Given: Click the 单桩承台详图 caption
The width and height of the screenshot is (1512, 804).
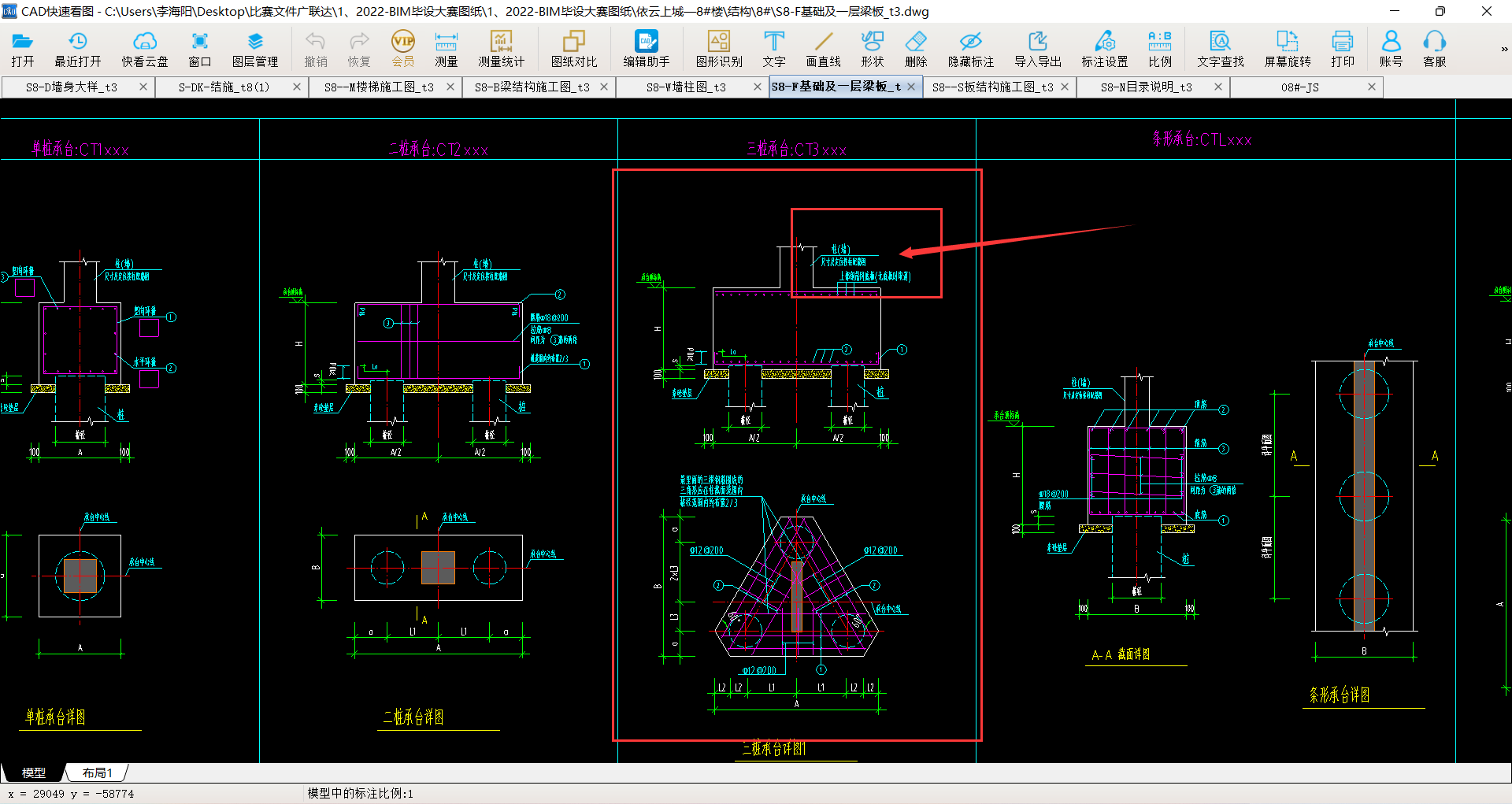Looking at the screenshot, I should pyautogui.click(x=55, y=717).
